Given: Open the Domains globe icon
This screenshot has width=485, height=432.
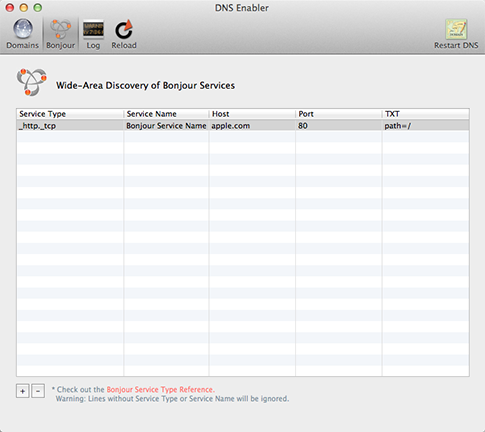Looking at the screenshot, I should click(x=23, y=29).
